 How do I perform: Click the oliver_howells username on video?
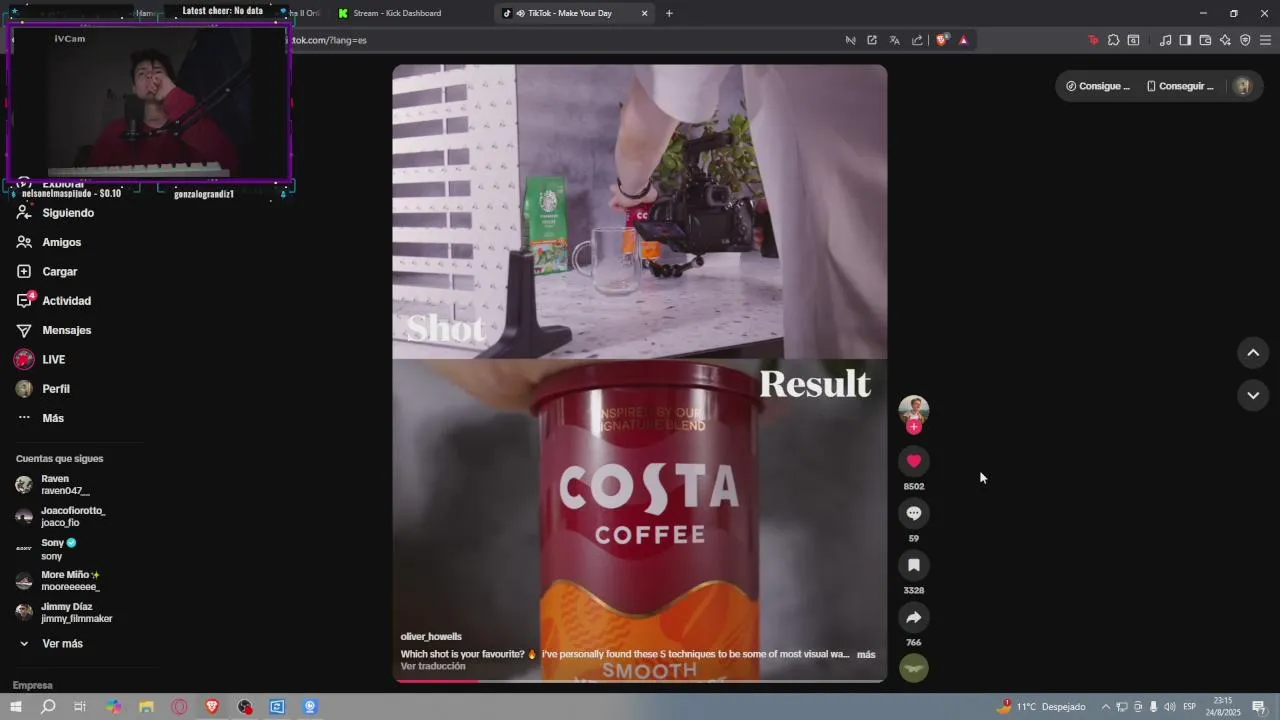431,636
